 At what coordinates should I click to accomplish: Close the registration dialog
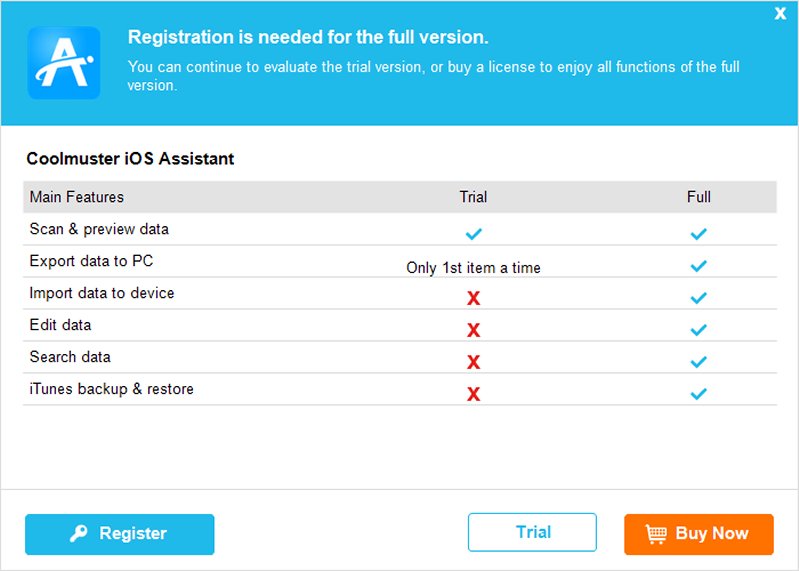pyautogui.click(x=780, y=13)
